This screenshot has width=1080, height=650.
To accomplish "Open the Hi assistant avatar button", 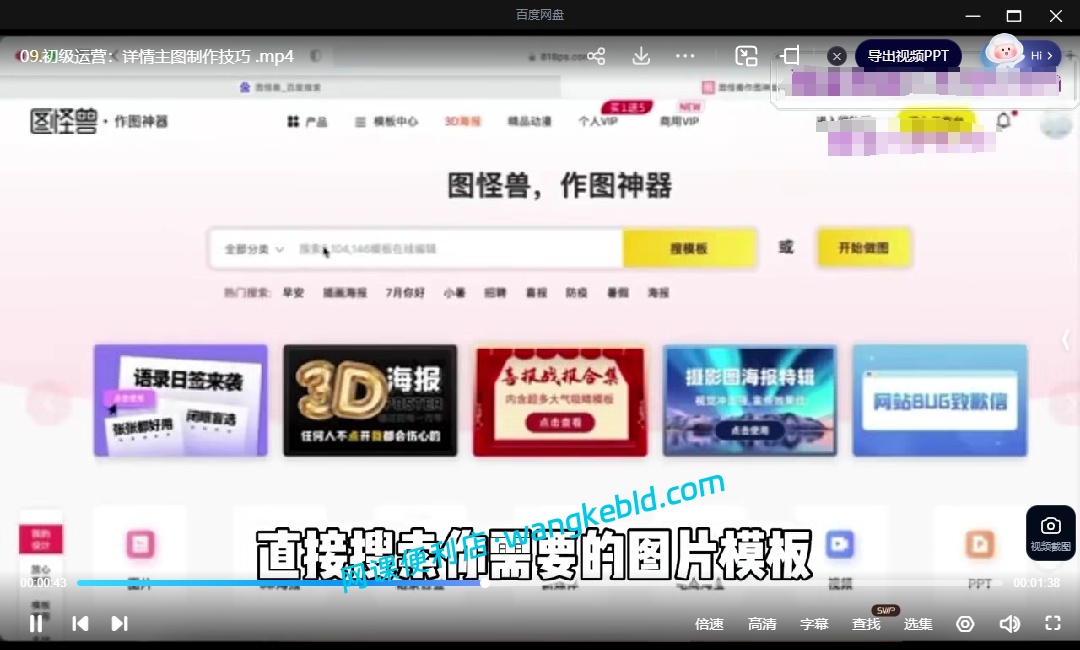I will click(1021, 55).
